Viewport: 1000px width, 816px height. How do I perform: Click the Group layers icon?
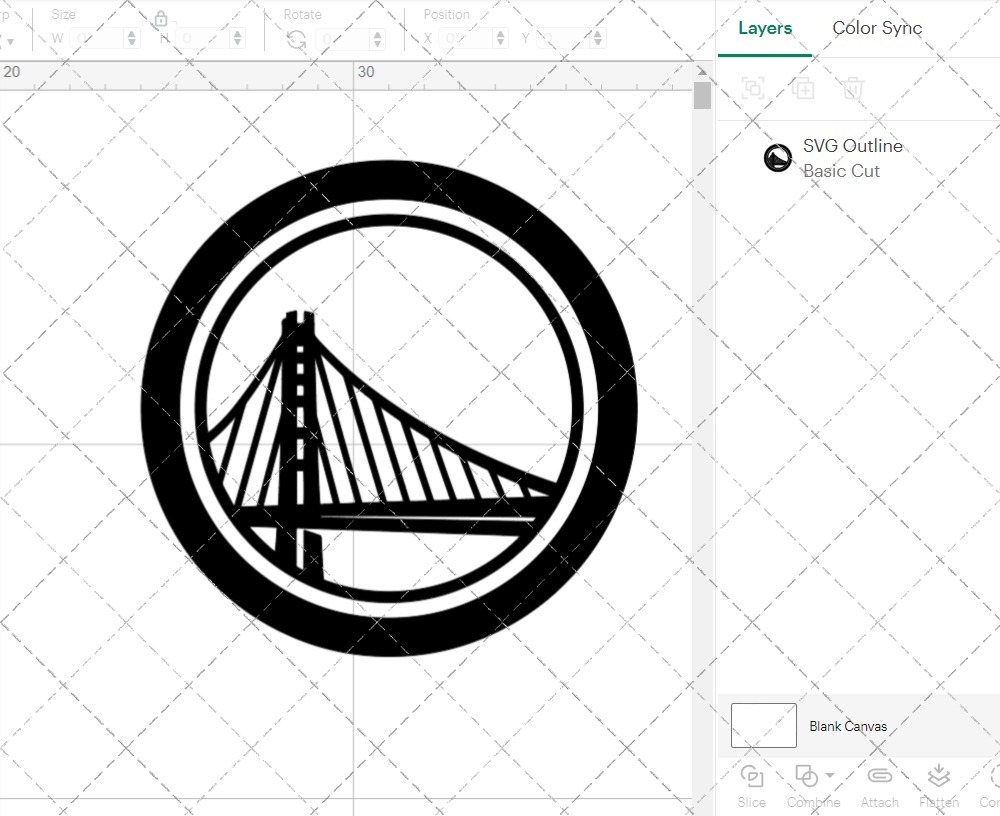click(x=752, y=88)
